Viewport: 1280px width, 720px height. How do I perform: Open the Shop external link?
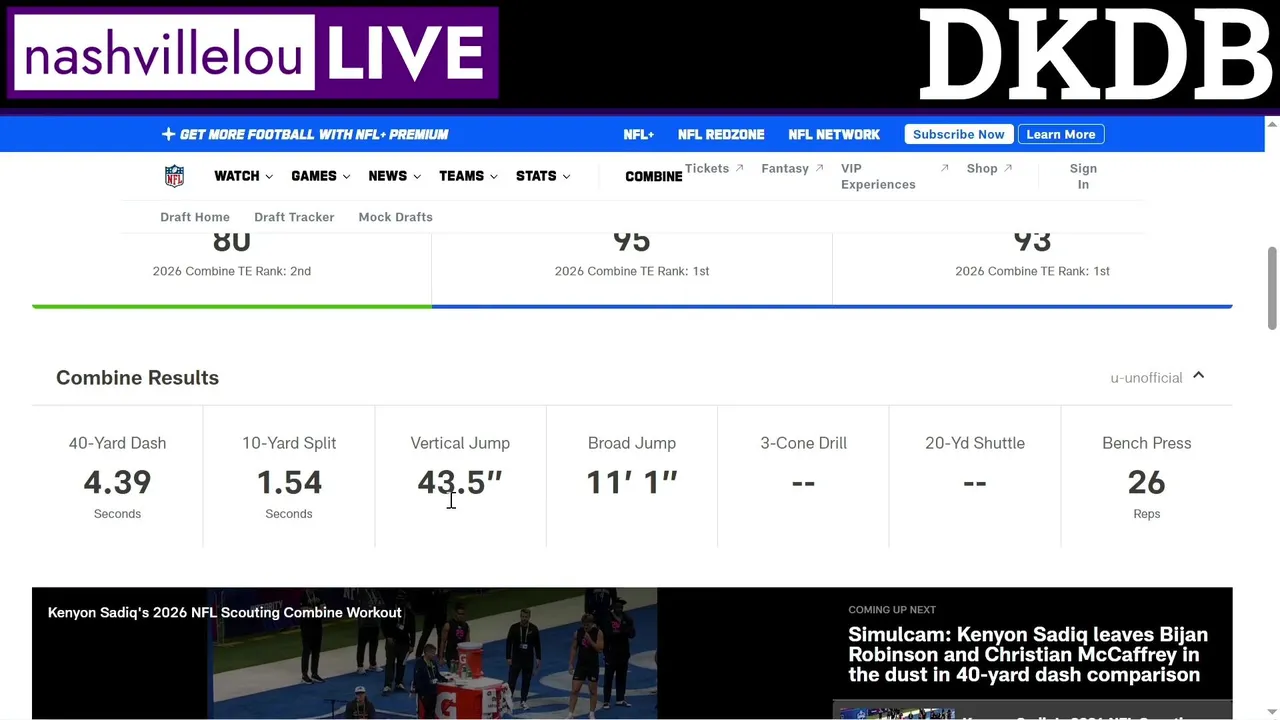point(989,168)
